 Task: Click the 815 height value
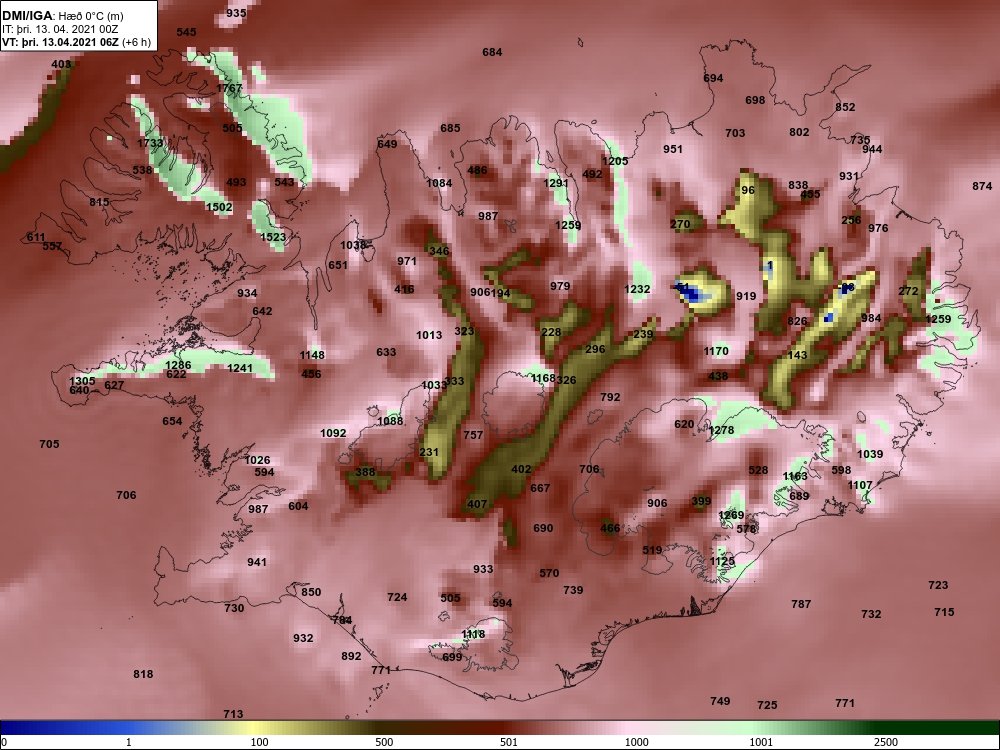pyautogui.click(x=99, y=202)
